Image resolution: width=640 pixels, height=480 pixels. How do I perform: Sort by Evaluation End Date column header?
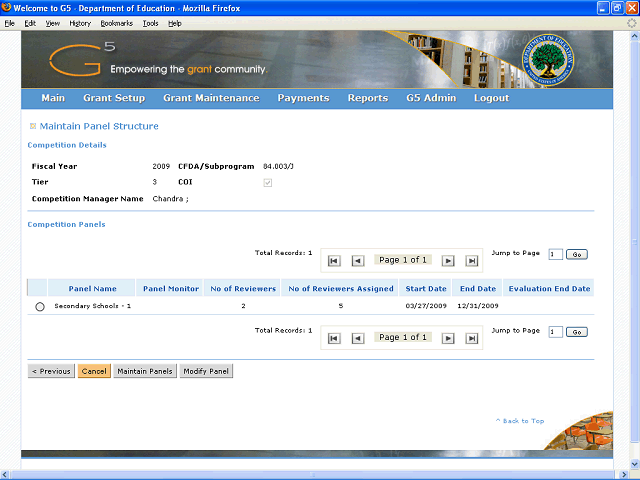(549, 289)
